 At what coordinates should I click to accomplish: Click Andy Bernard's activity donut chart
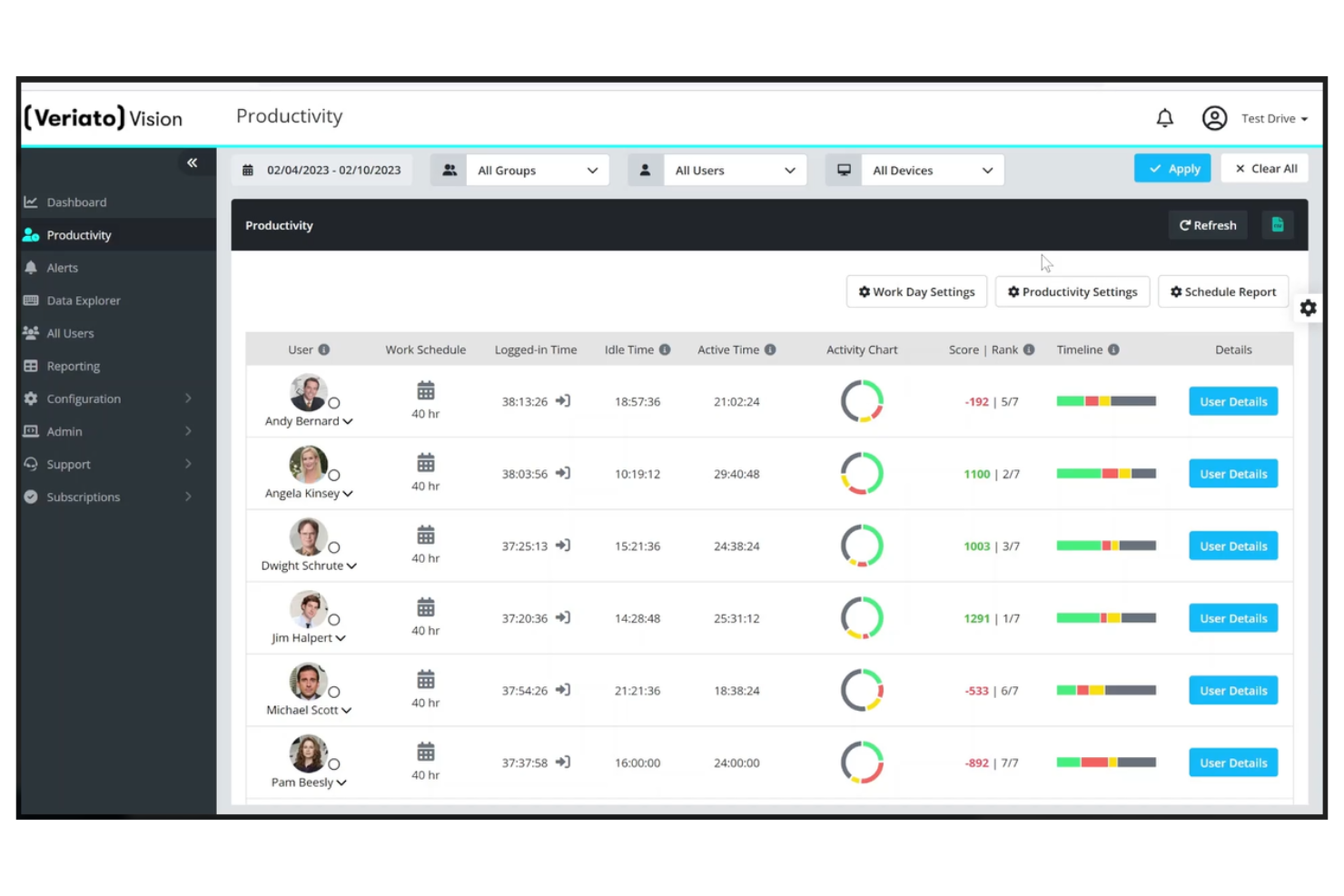point(862,401)
